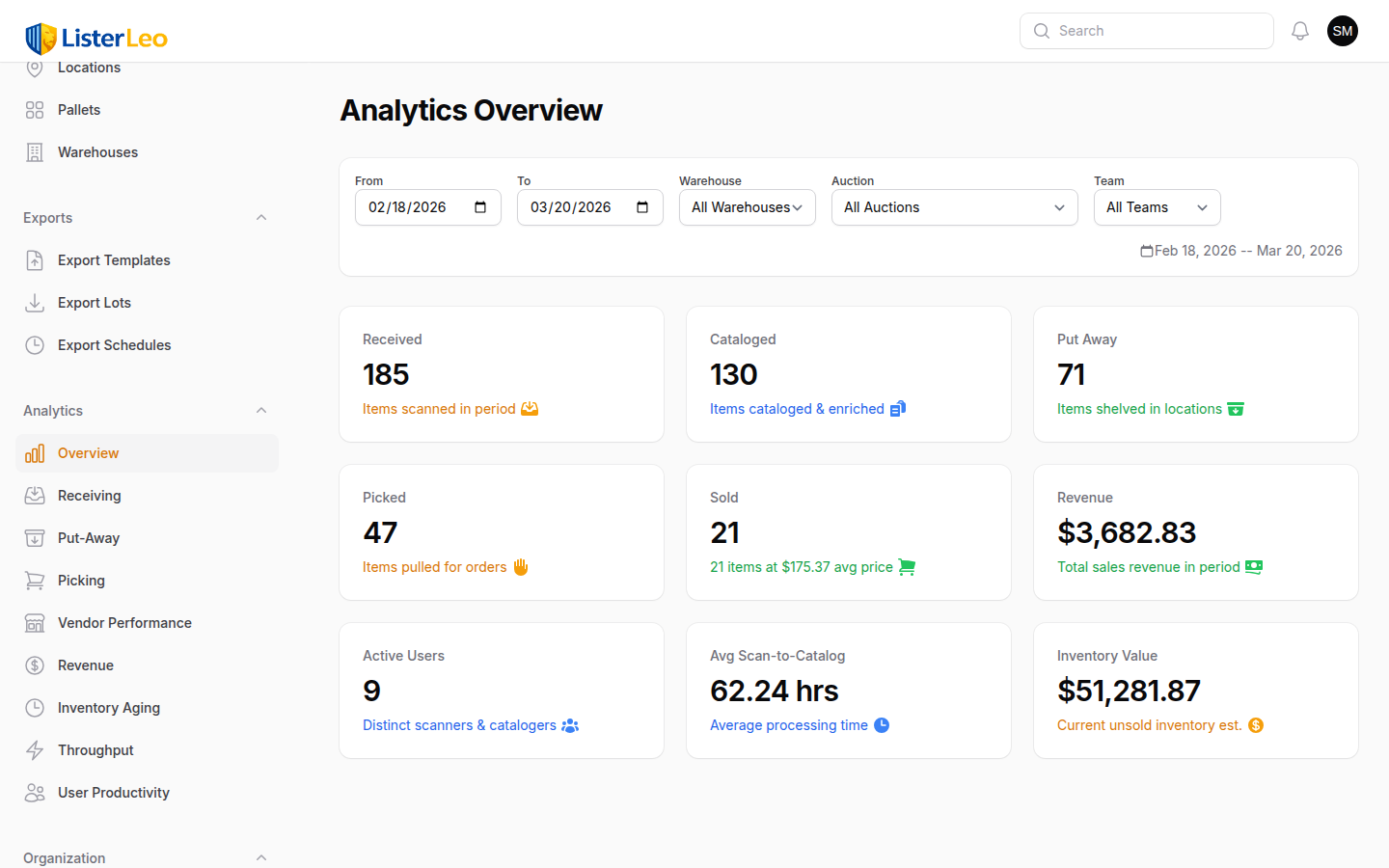Collapse the Exports sidebar section
The image size is (1389, 868).
(x=261, y=217)
